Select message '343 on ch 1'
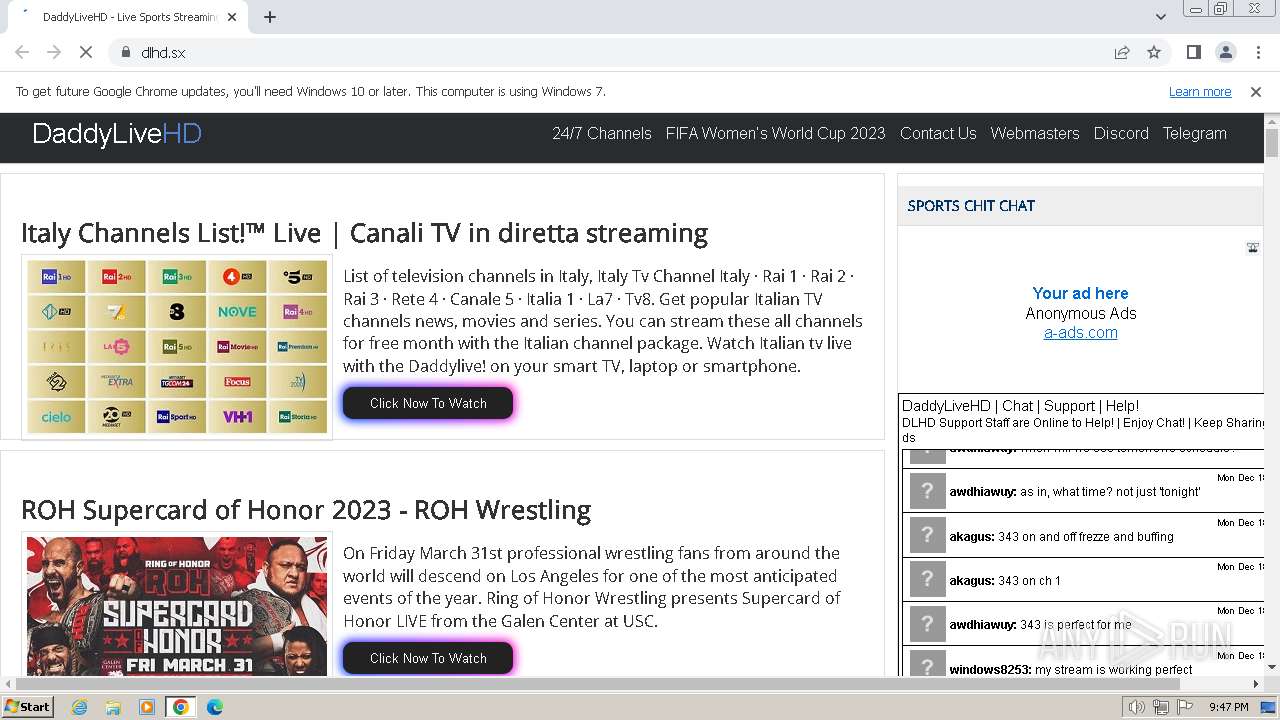Image resolution: width=1280 pixels, height=720 pixels. tap(1029, 581)
